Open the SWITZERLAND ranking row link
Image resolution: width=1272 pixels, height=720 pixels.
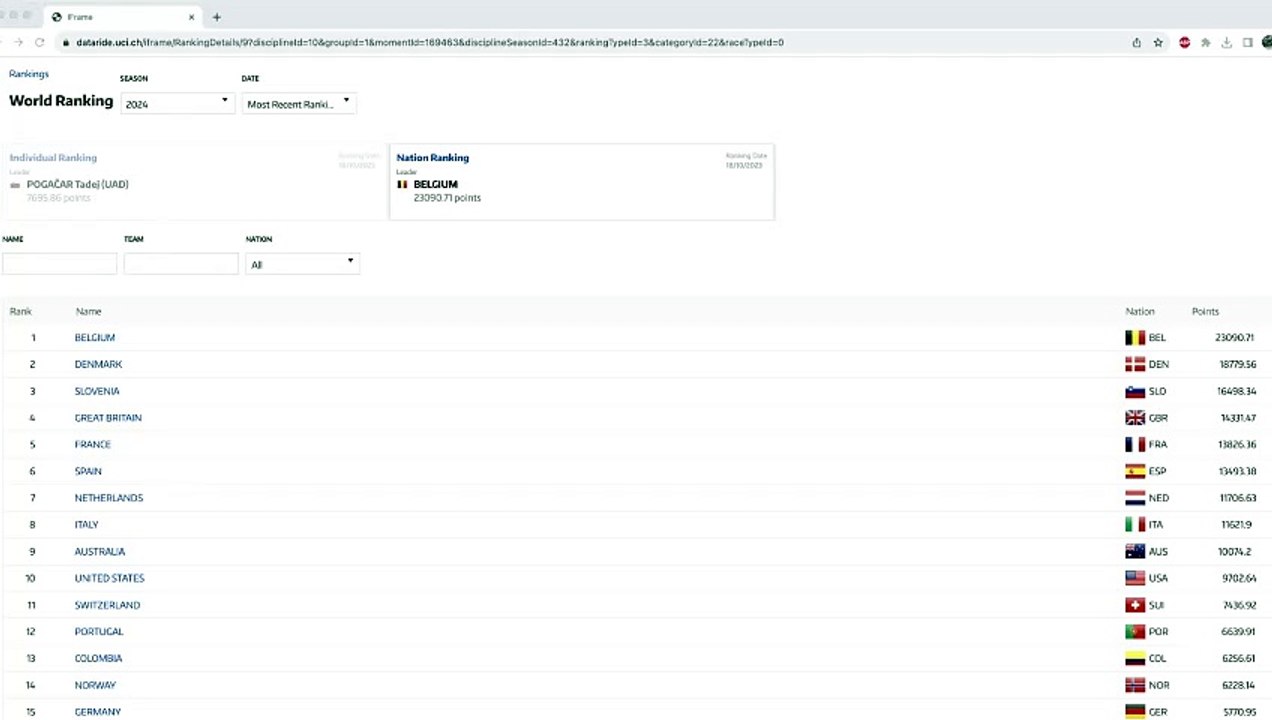point(107,605)
